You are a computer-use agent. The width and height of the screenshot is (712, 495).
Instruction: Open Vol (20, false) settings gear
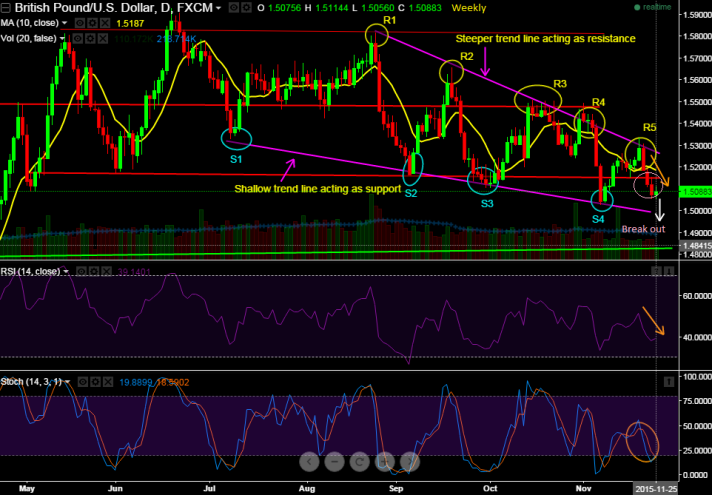(90, 38)
